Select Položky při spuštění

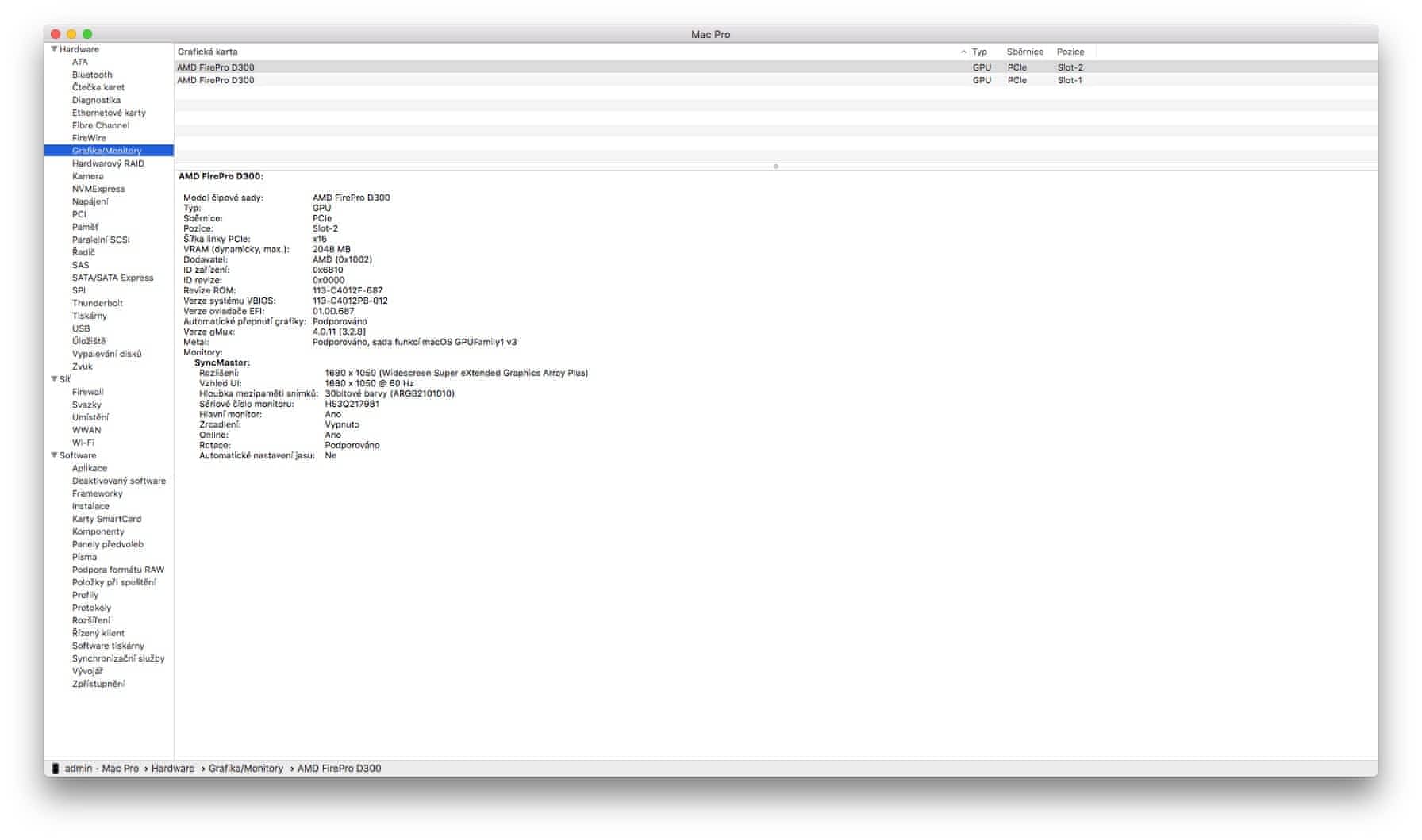click(x=114, y=582)
